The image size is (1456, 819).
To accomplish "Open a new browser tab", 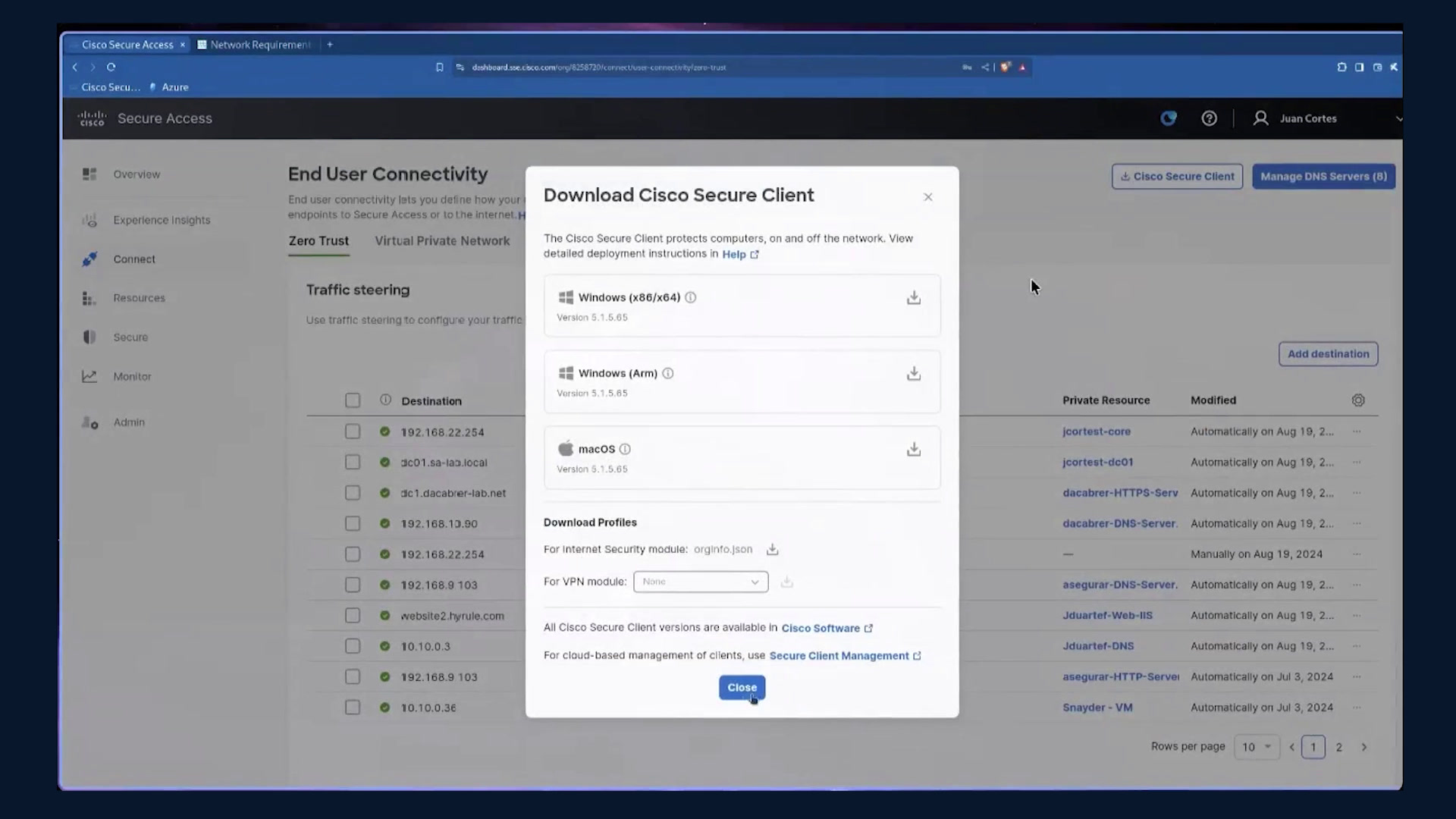I will pyautogui.click(x=330, y=45).
